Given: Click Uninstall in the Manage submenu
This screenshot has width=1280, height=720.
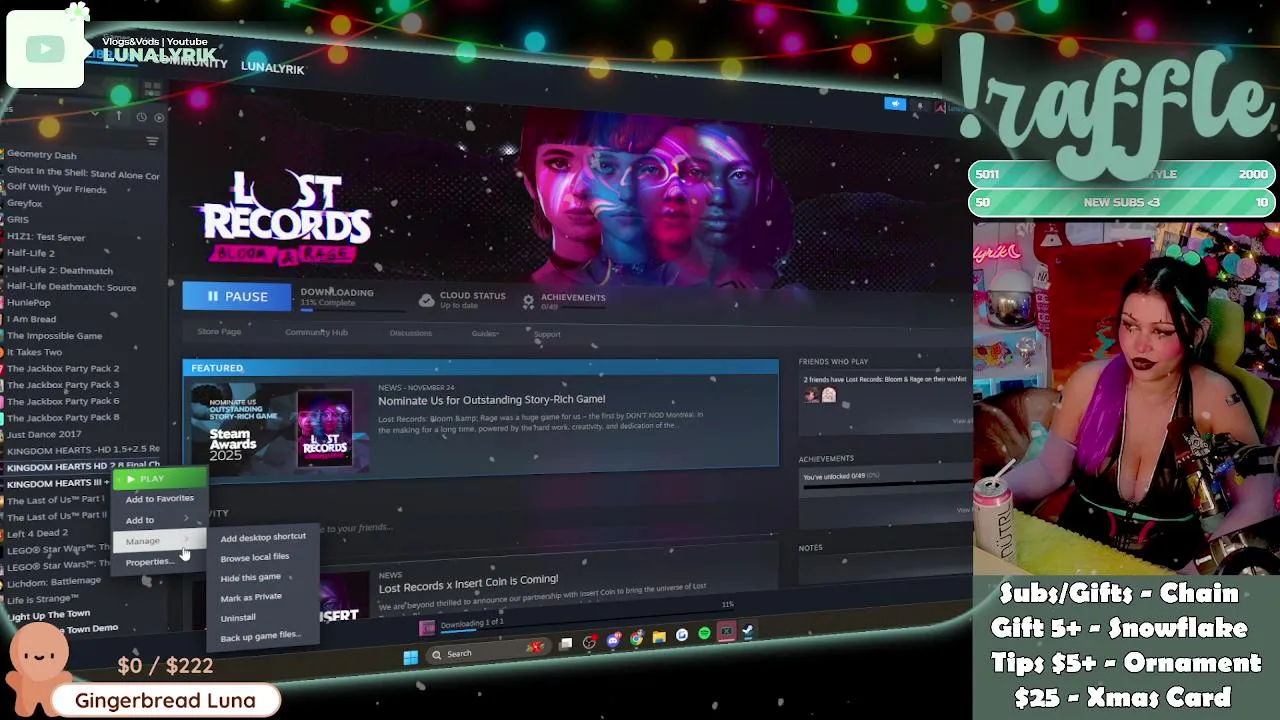Looking at the screenshot, I should pos(238,617).
